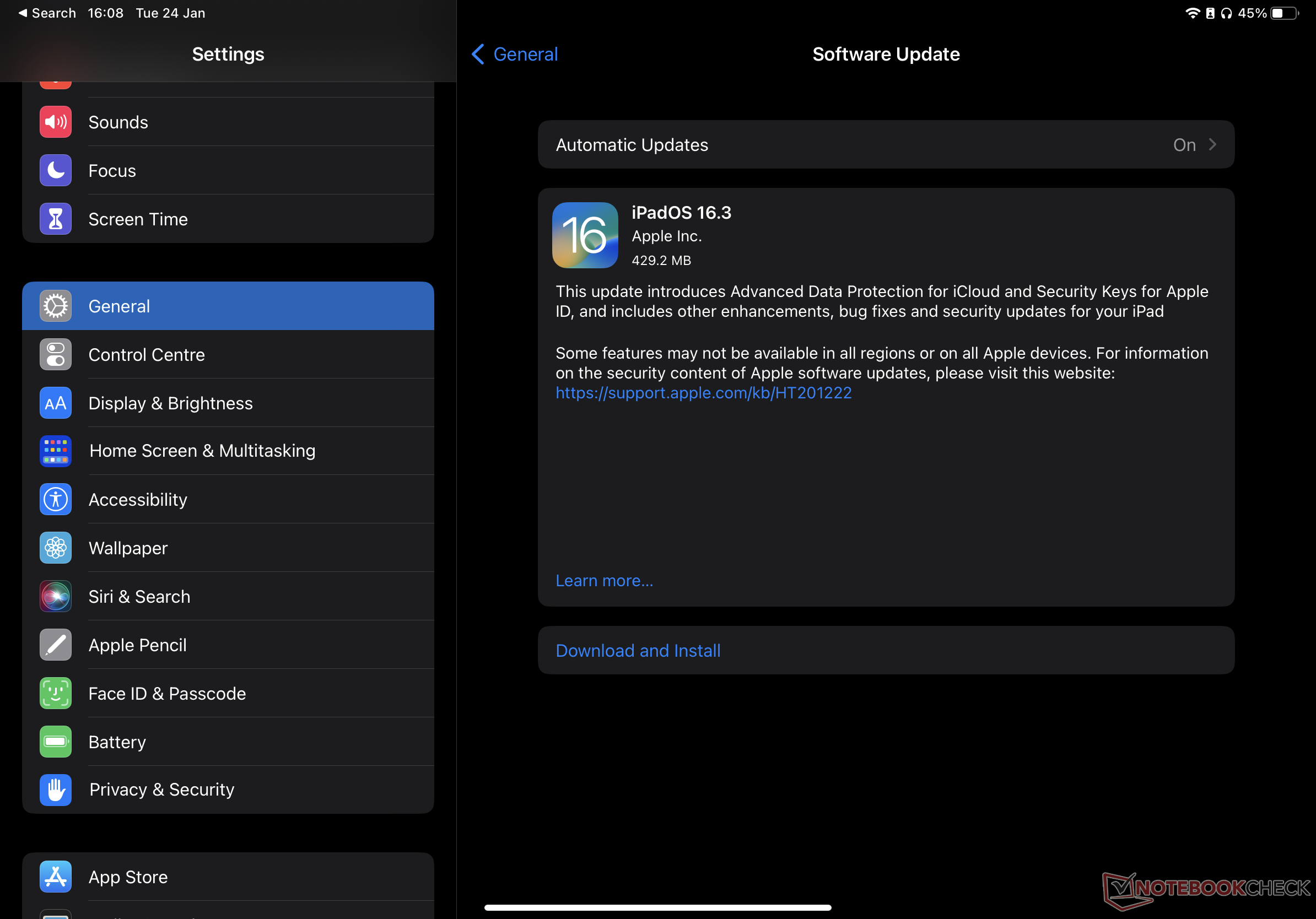1316x919 pixels.
Task: Tap the 429.2 MB size text
Action: click(661, 261)
